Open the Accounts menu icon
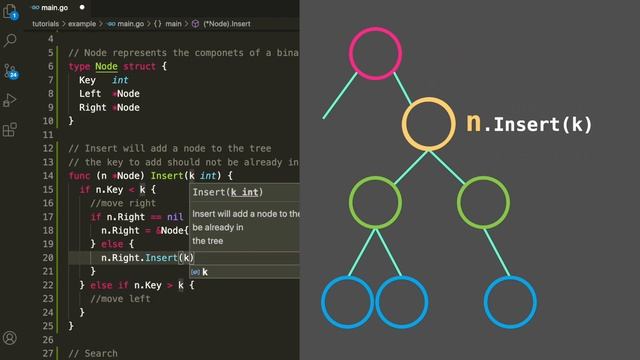The height and width of the screenshot is (360, 640). (10, 338)
